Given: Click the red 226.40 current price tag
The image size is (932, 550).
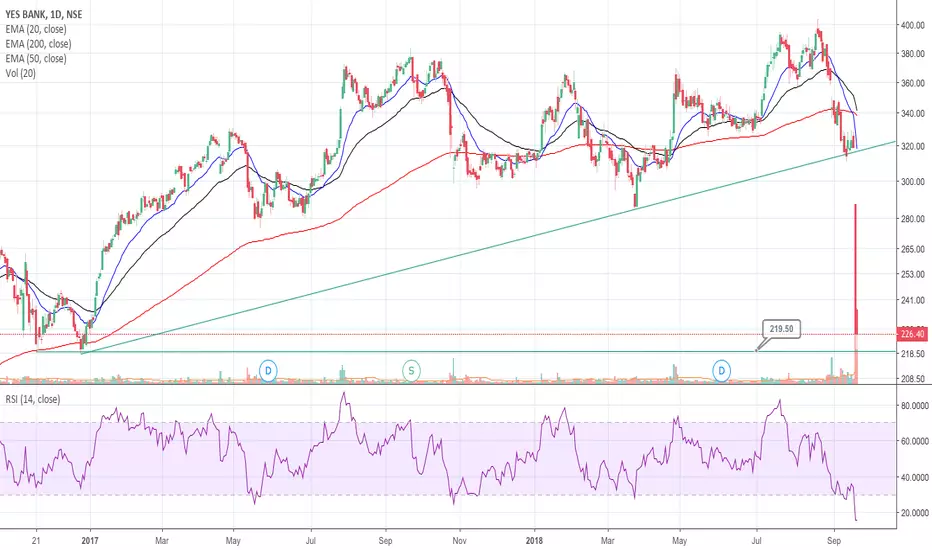Looking at the screenshot, I should click(912, 334).
